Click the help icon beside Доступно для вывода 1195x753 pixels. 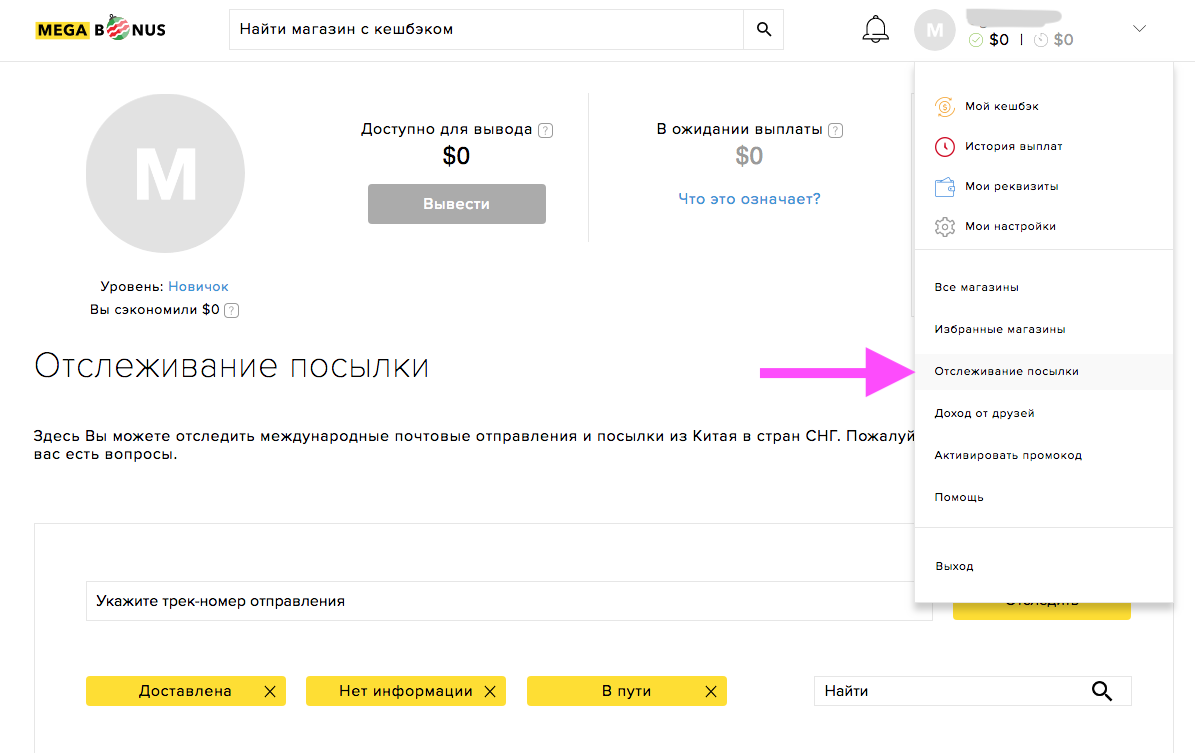coord(545,130)
